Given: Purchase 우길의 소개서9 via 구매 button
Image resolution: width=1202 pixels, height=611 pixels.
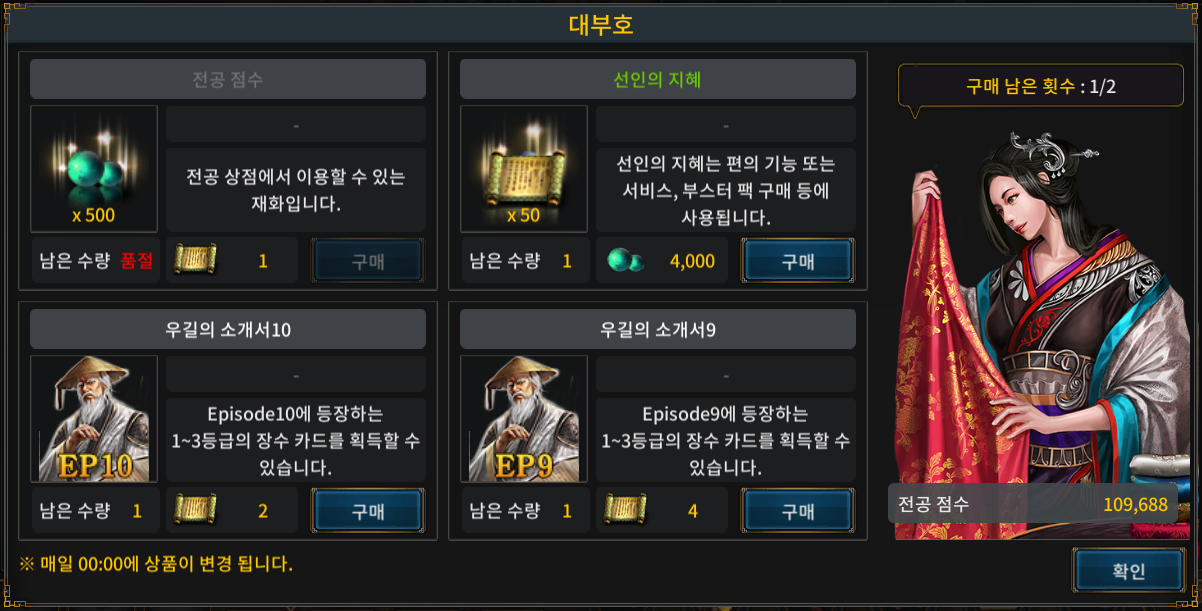Looking at the screenshot, I should click(798, 511).
